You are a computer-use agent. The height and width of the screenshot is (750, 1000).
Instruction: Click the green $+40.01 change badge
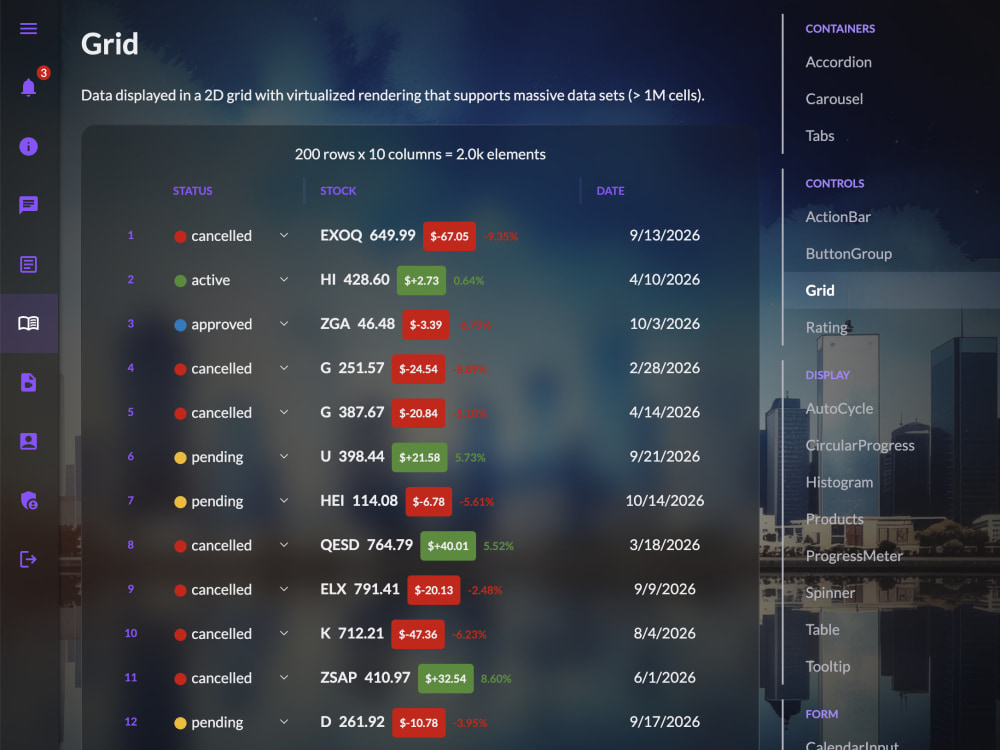pyautogui.click(x=448, y=546)
